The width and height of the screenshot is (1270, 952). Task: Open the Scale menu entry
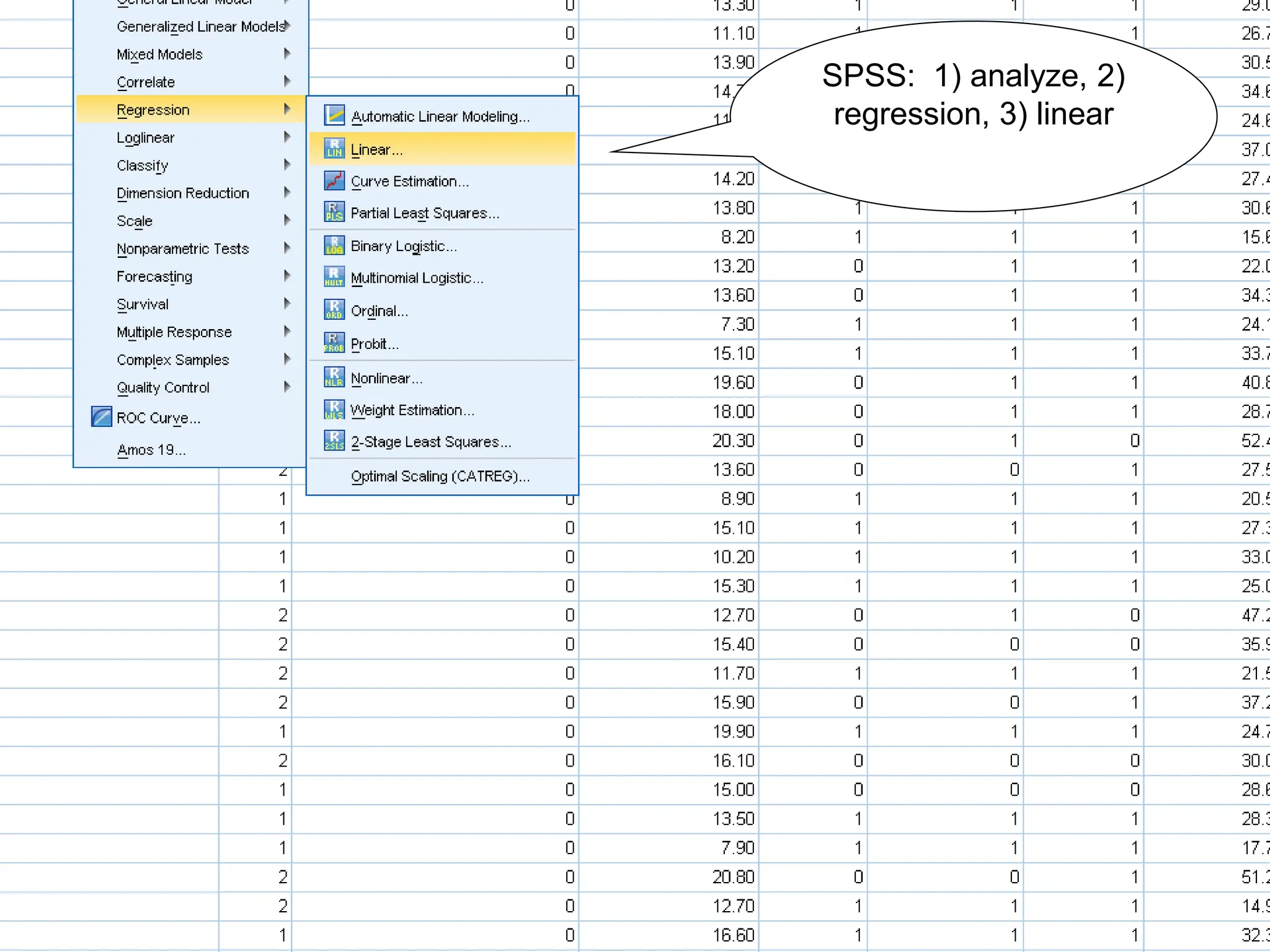pos(191,221)
